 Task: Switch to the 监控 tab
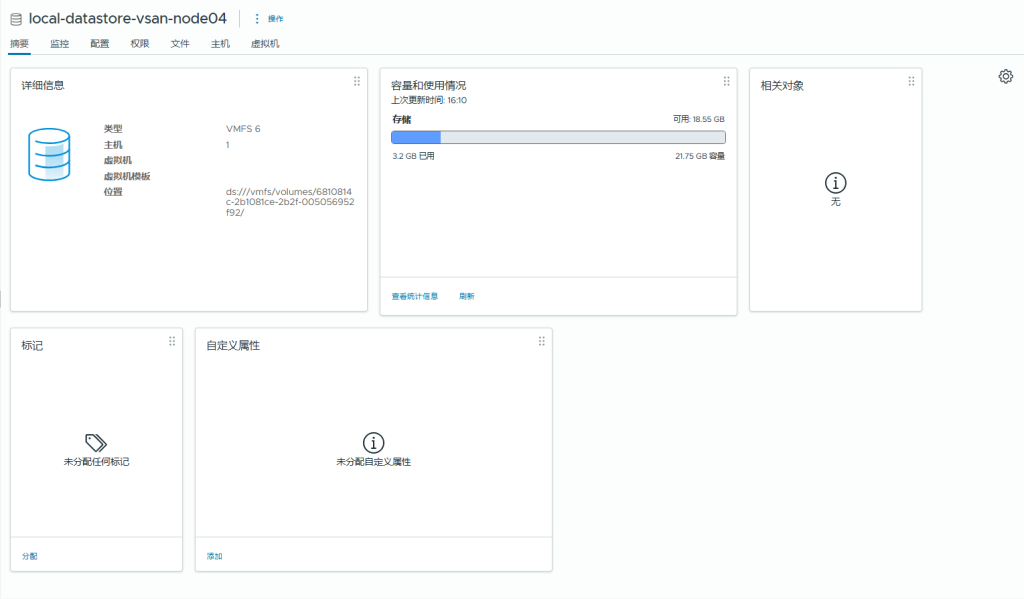[59, 44]
